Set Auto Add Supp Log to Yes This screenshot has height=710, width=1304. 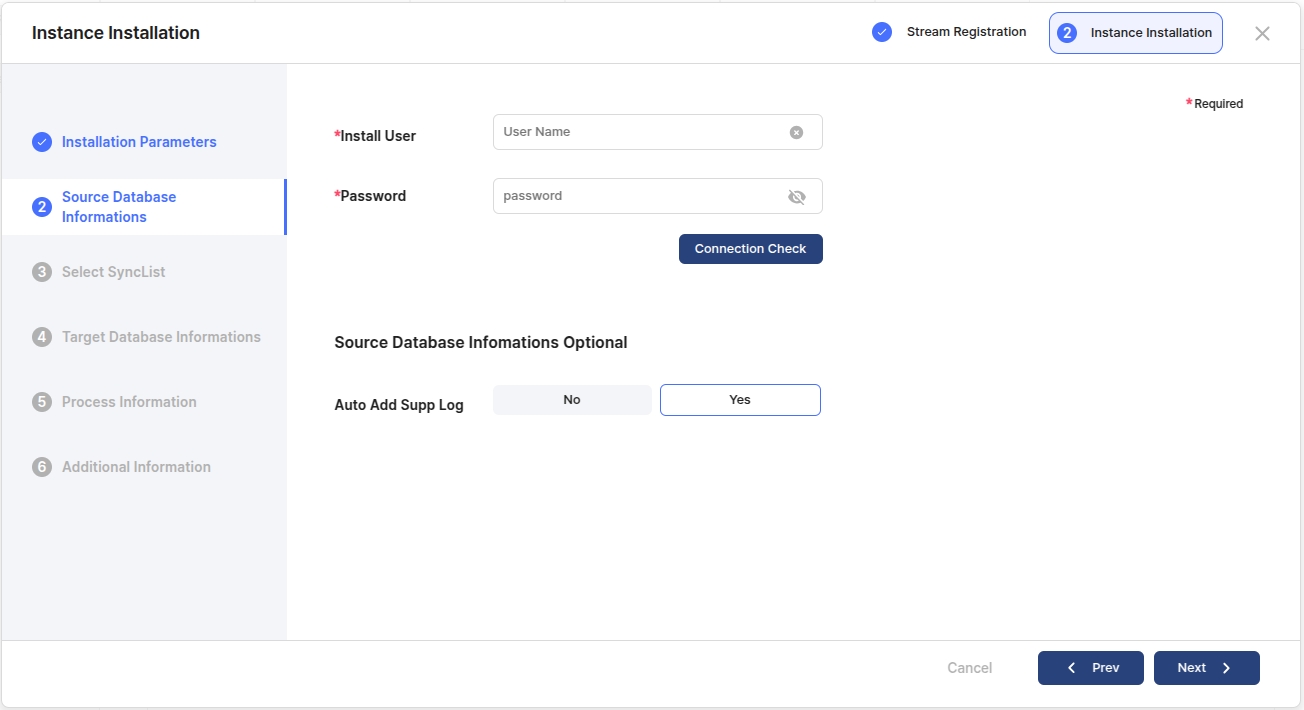(x=740, y=400)
